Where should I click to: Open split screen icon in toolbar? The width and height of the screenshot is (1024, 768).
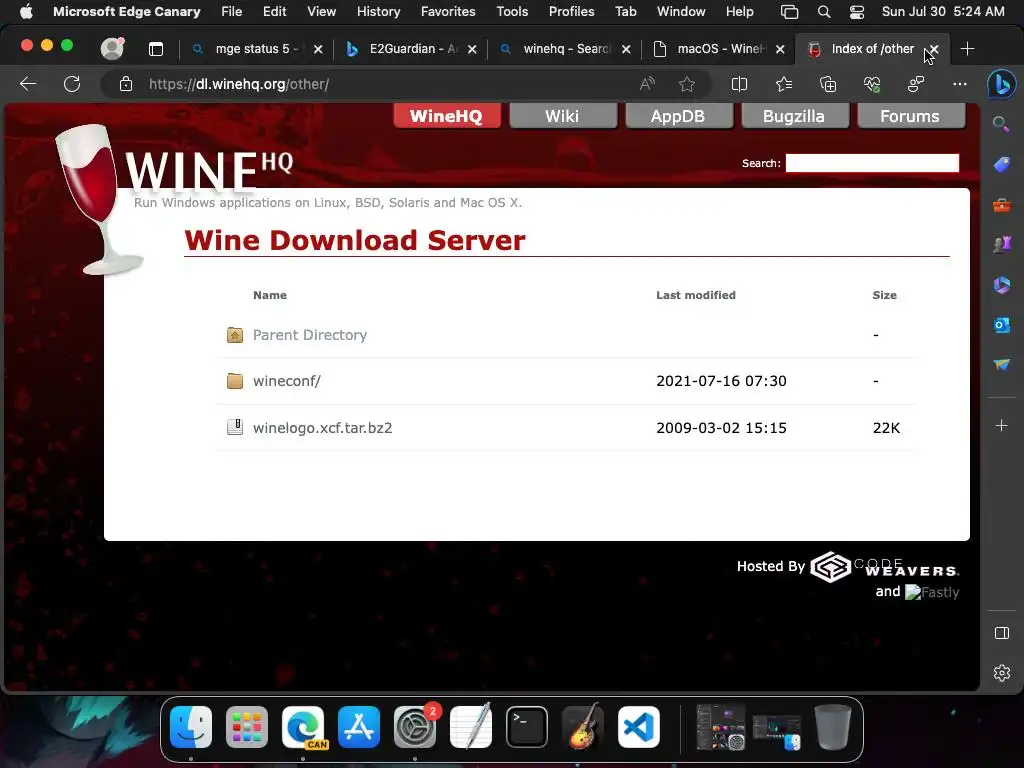tap(739, 84)
